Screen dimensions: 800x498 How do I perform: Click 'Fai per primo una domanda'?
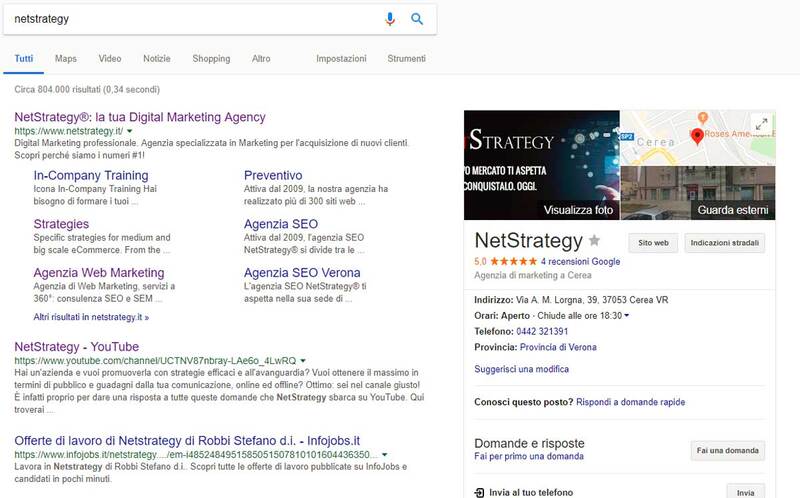(x=529, y=456)
